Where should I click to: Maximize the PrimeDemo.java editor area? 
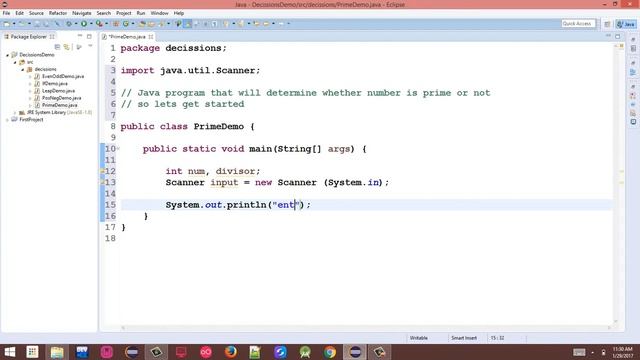(x=618, y=36)
